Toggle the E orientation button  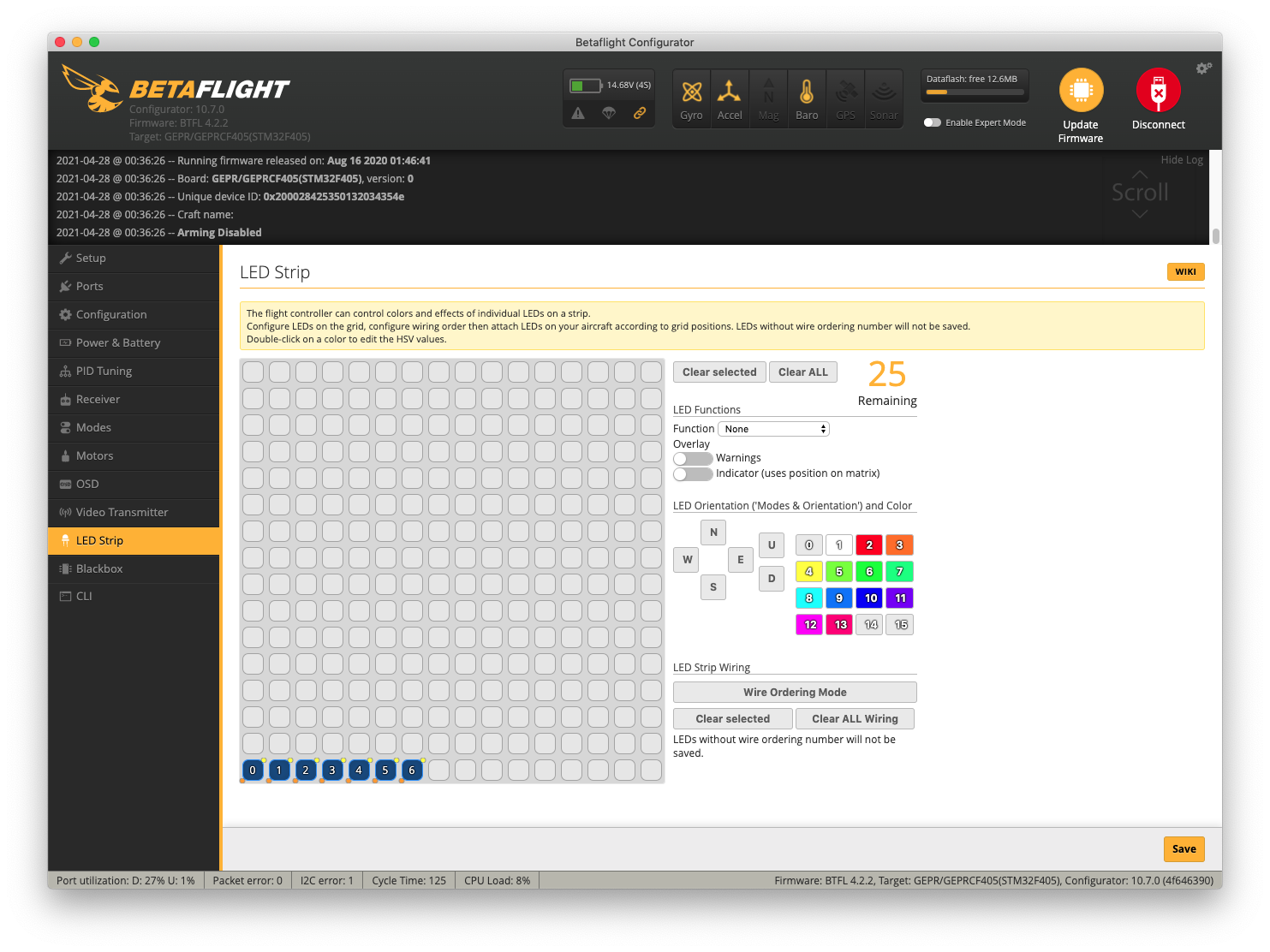tap(741, 560)
